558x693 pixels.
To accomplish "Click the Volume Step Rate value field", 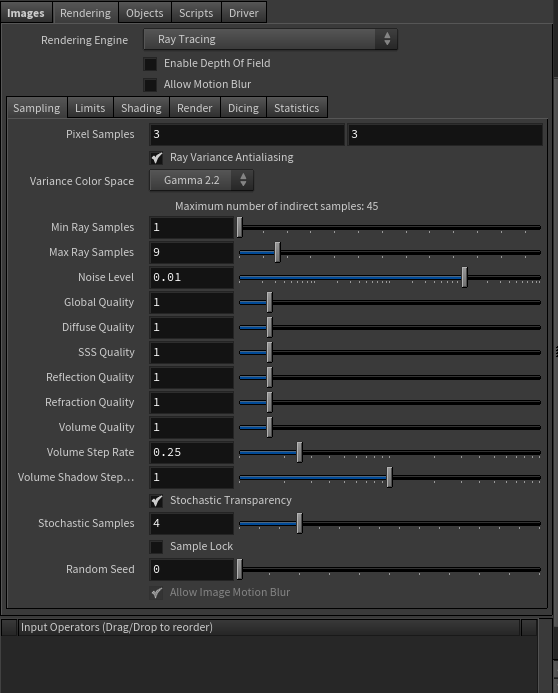I will pos(191,453).
